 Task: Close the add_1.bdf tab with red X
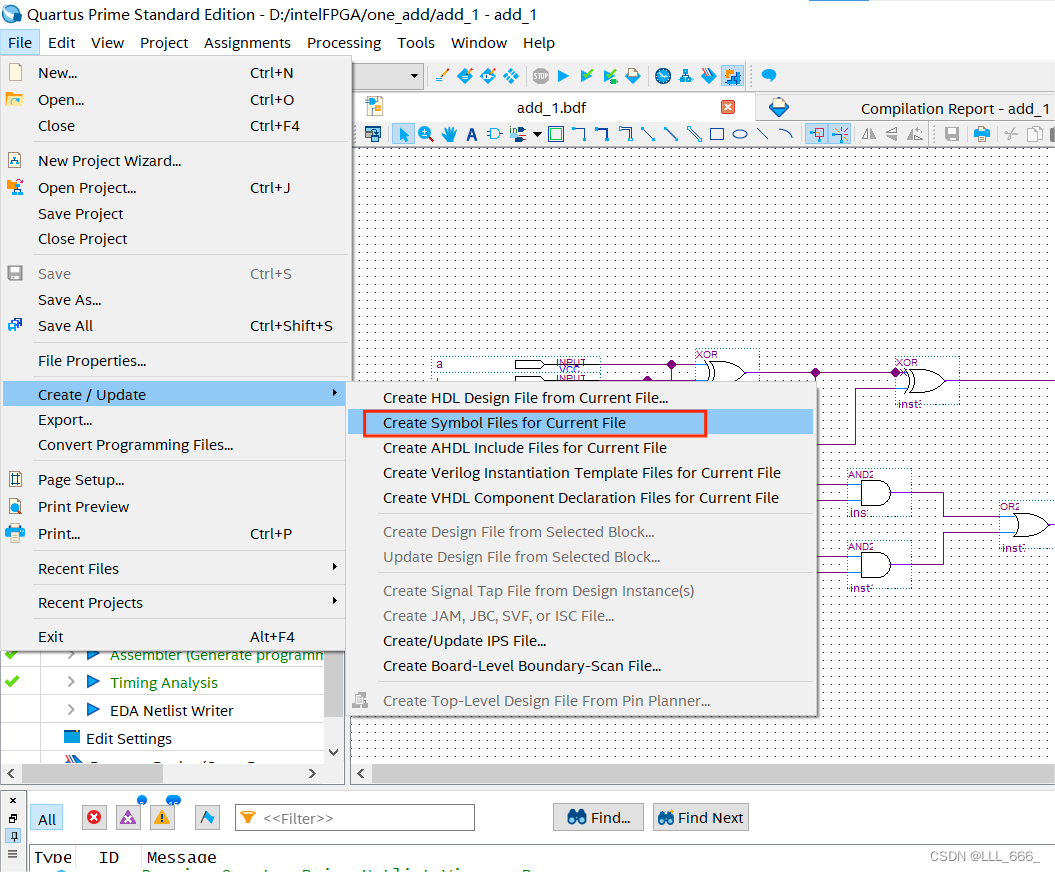tap(728, 107)
